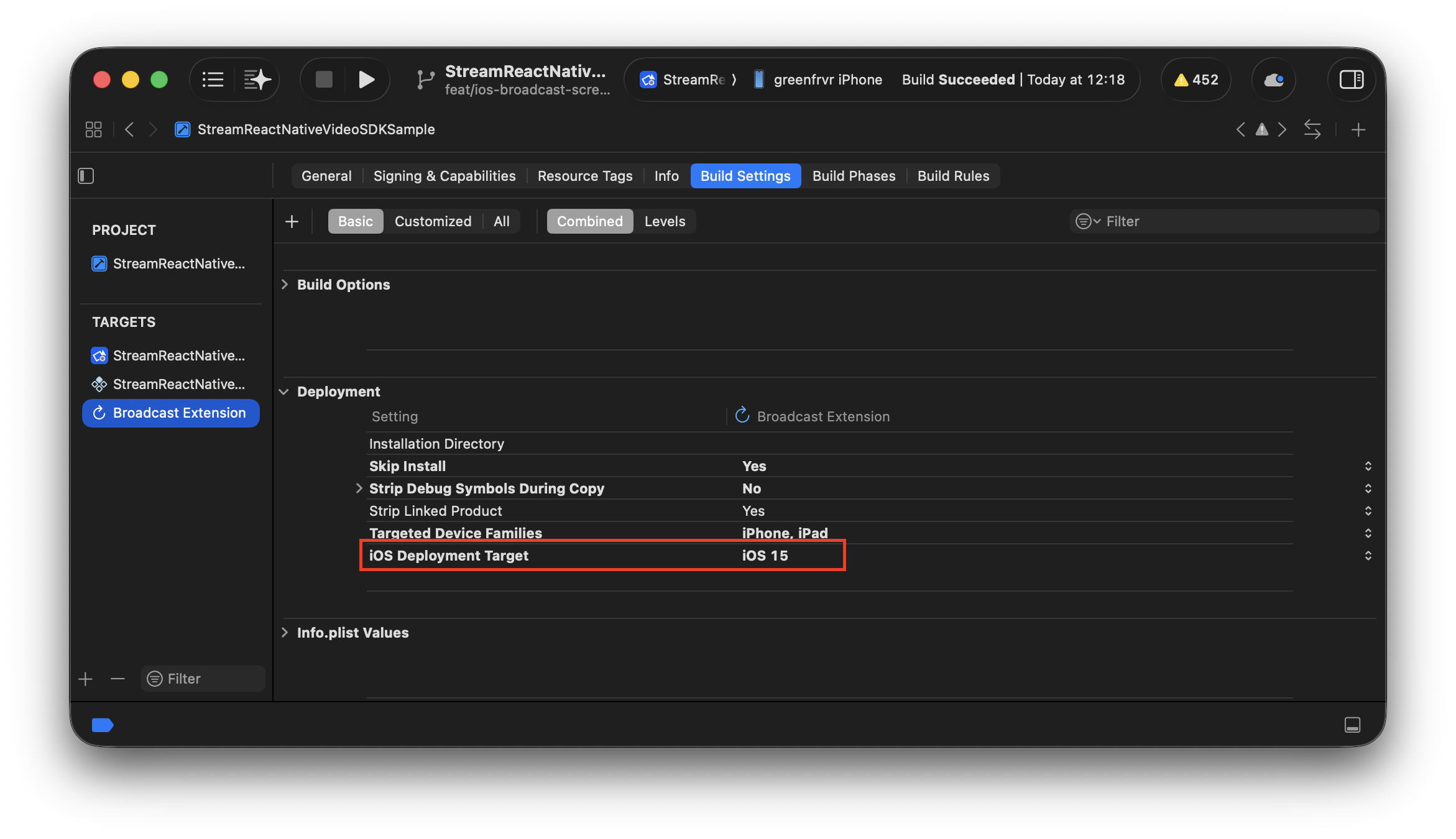Run the app with the play button

366,80
